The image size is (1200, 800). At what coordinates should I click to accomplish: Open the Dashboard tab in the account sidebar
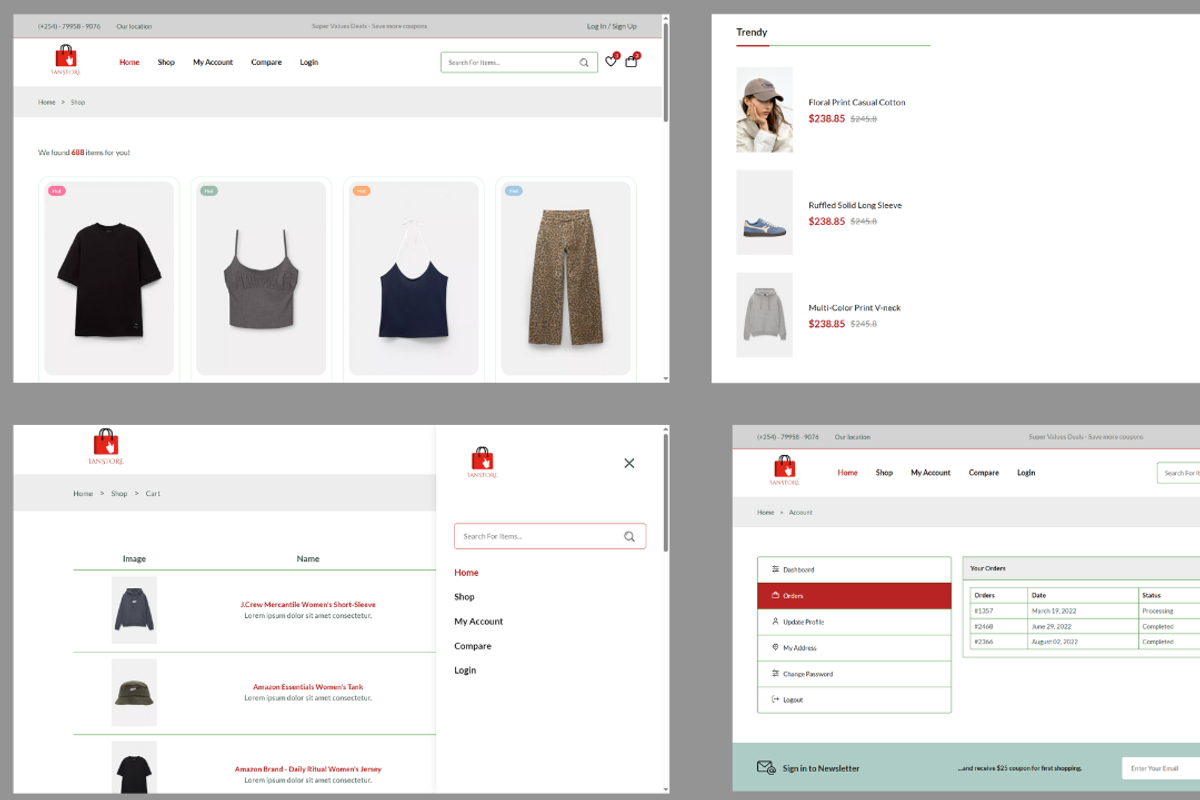[x=854, y=570]
